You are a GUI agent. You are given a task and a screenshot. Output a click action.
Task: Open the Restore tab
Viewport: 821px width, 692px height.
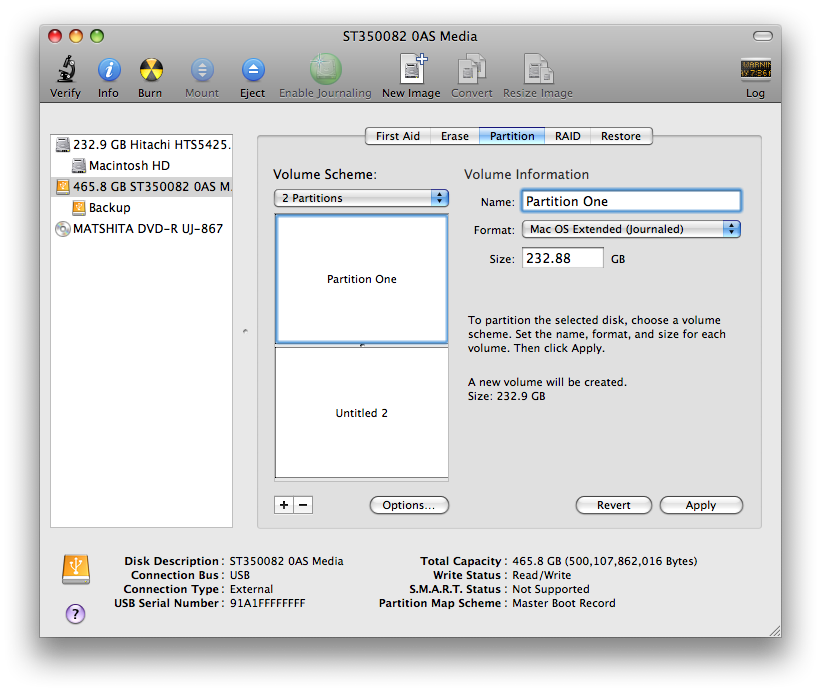pos(621,136)
